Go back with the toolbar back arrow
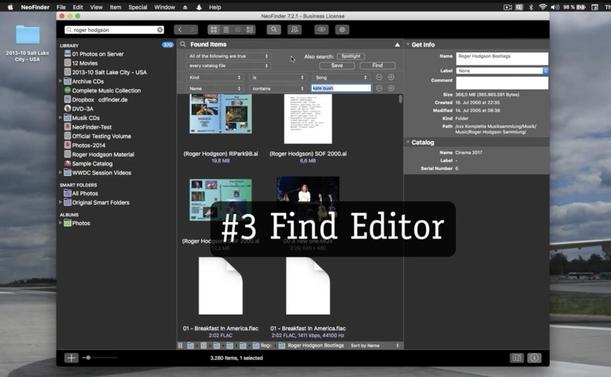611x377 pixels. coord(180,30)
